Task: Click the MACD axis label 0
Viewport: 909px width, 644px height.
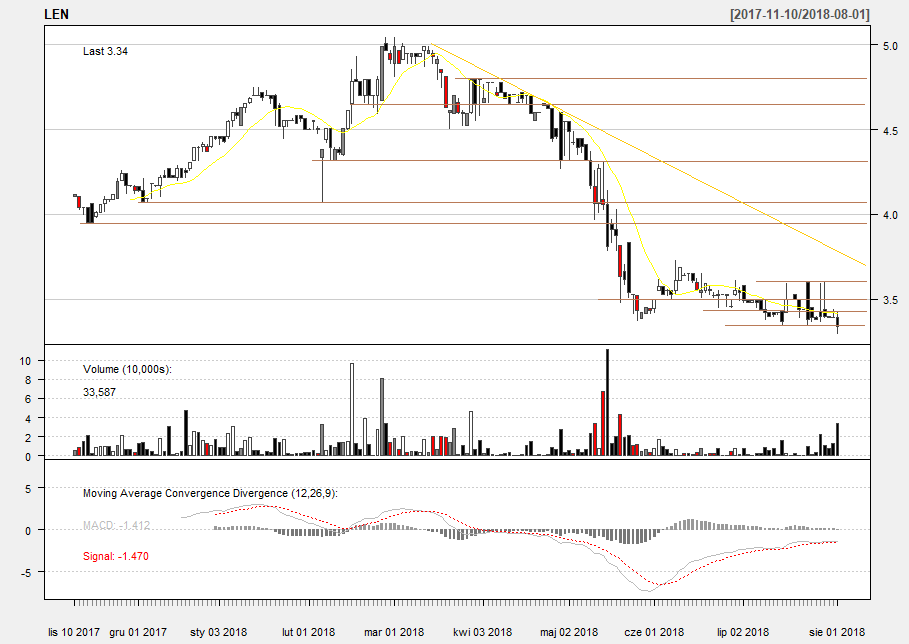Action: pos(27,531)
